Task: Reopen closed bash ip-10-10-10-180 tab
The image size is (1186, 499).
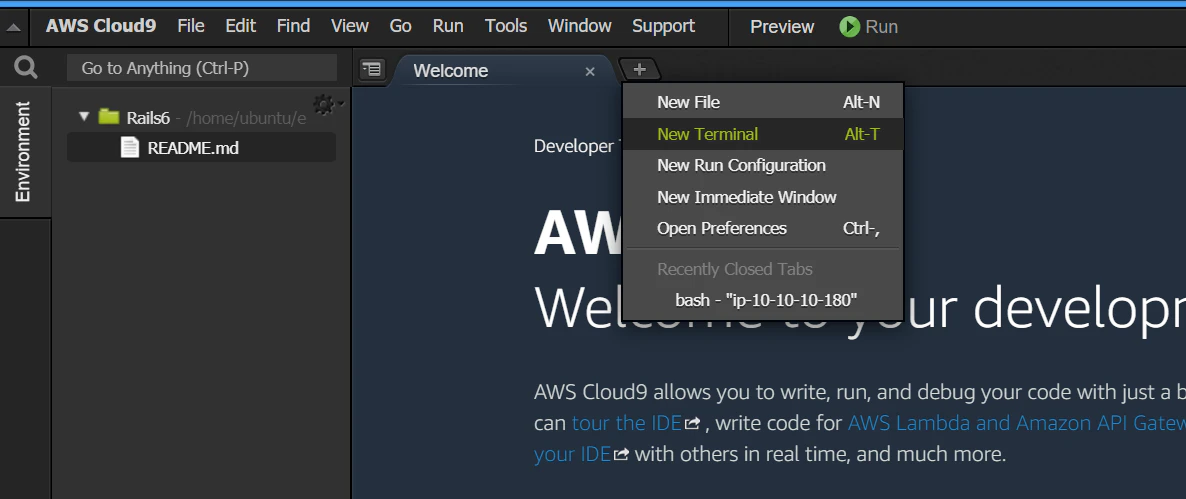Action: 762,300
